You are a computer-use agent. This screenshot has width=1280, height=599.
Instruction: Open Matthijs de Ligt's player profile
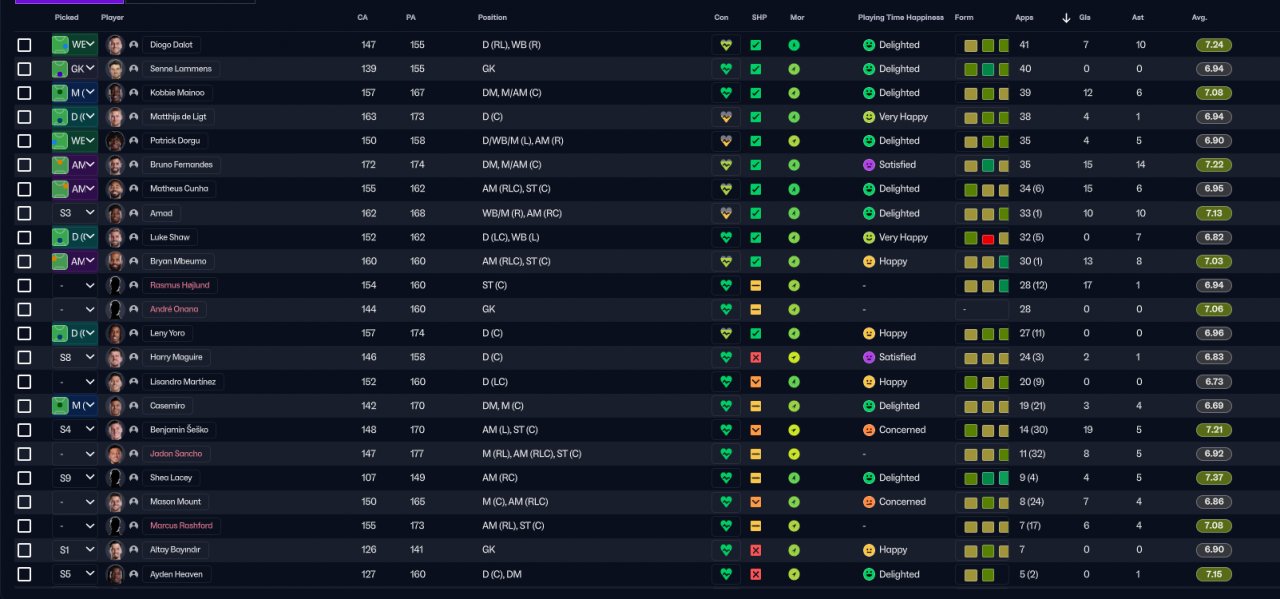[177, 117]
